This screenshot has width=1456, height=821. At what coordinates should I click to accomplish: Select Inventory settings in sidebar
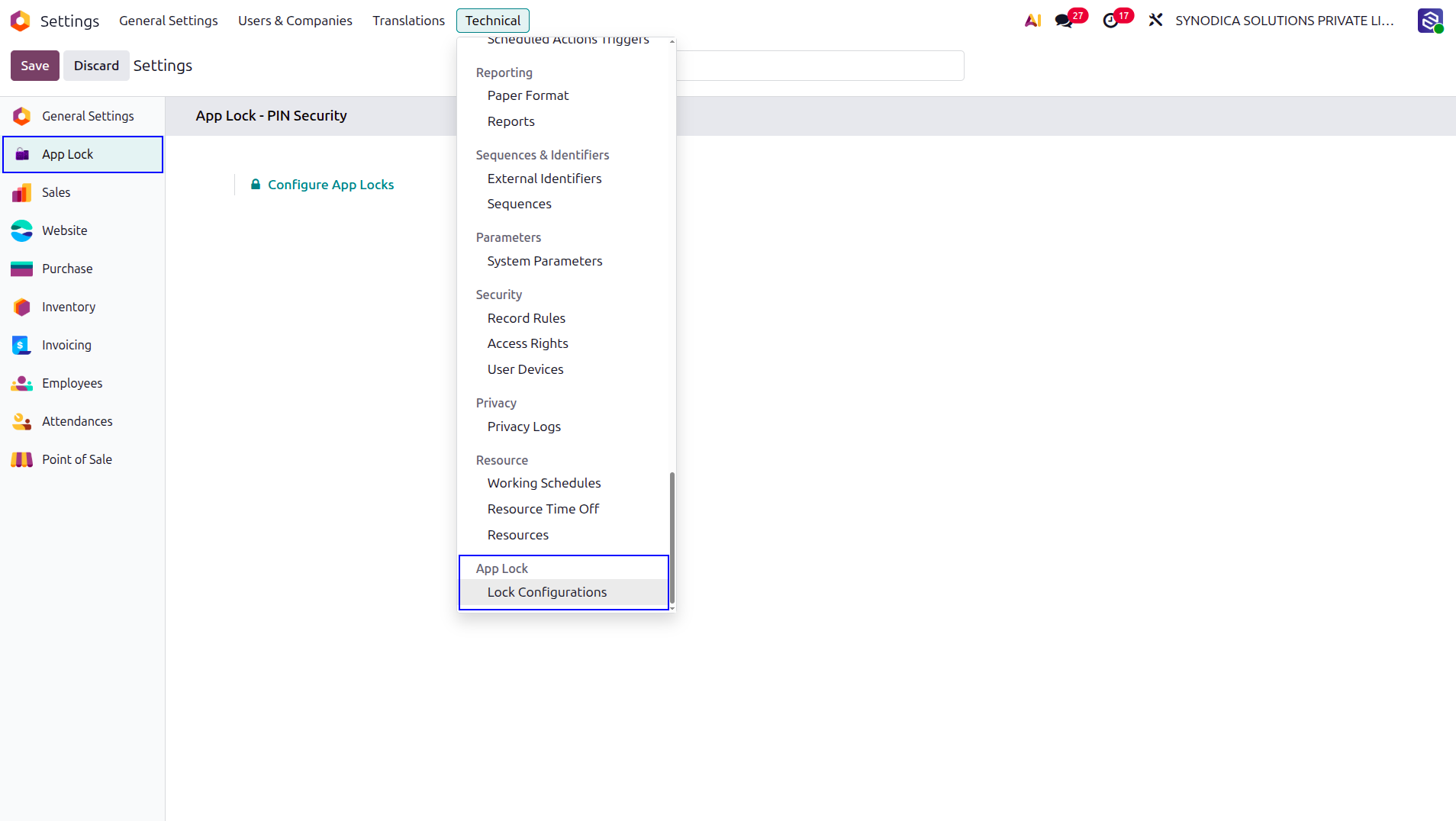pyautogui.click(x=82, y=307)
